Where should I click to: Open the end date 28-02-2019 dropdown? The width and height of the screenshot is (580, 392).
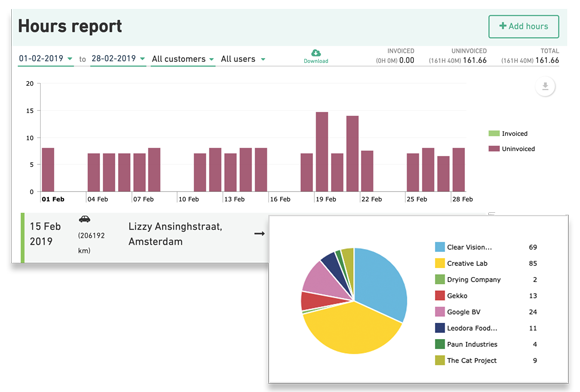tap(118, 59)
